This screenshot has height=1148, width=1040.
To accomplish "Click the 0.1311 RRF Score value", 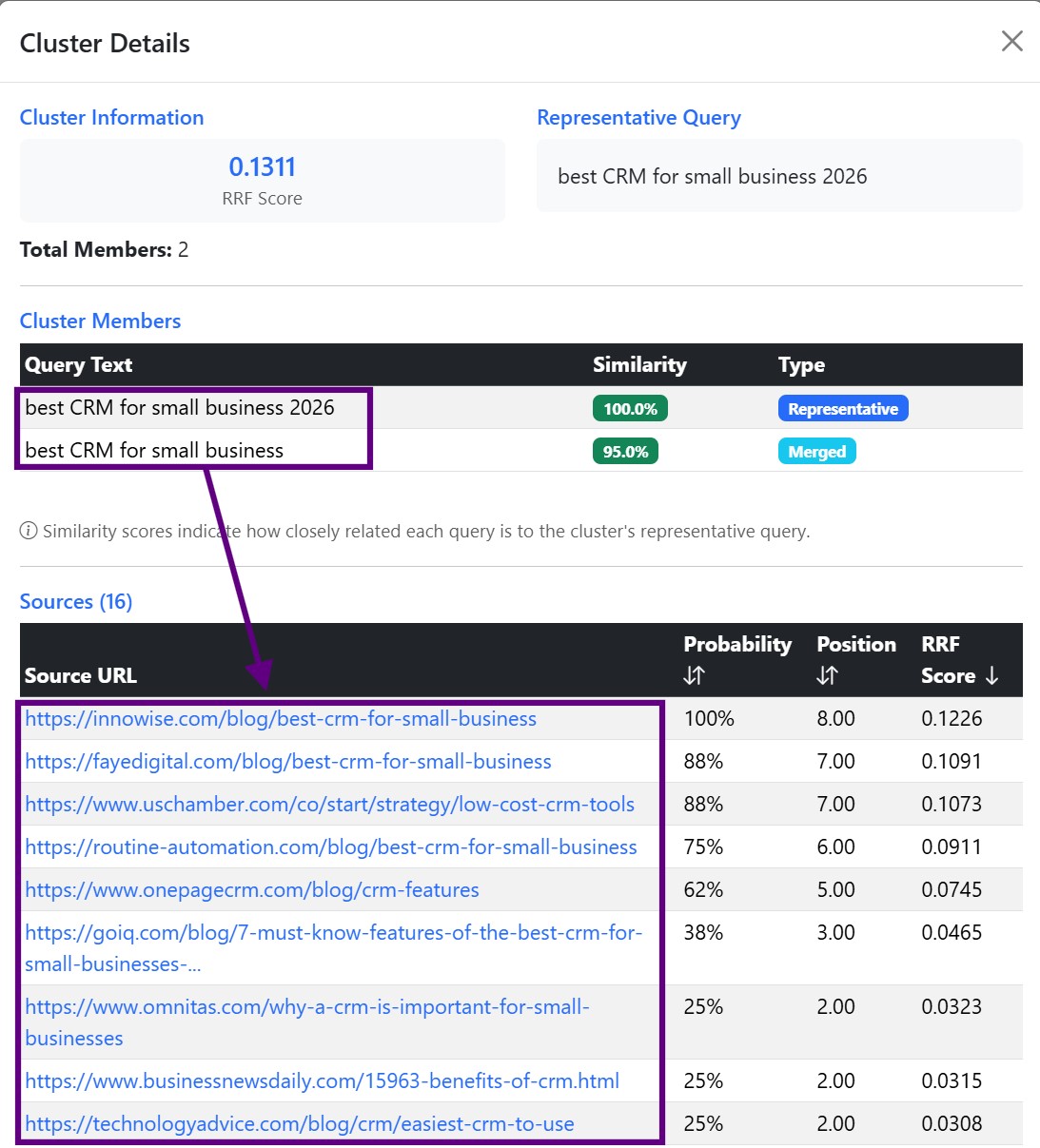I will (x=262, y=167).
